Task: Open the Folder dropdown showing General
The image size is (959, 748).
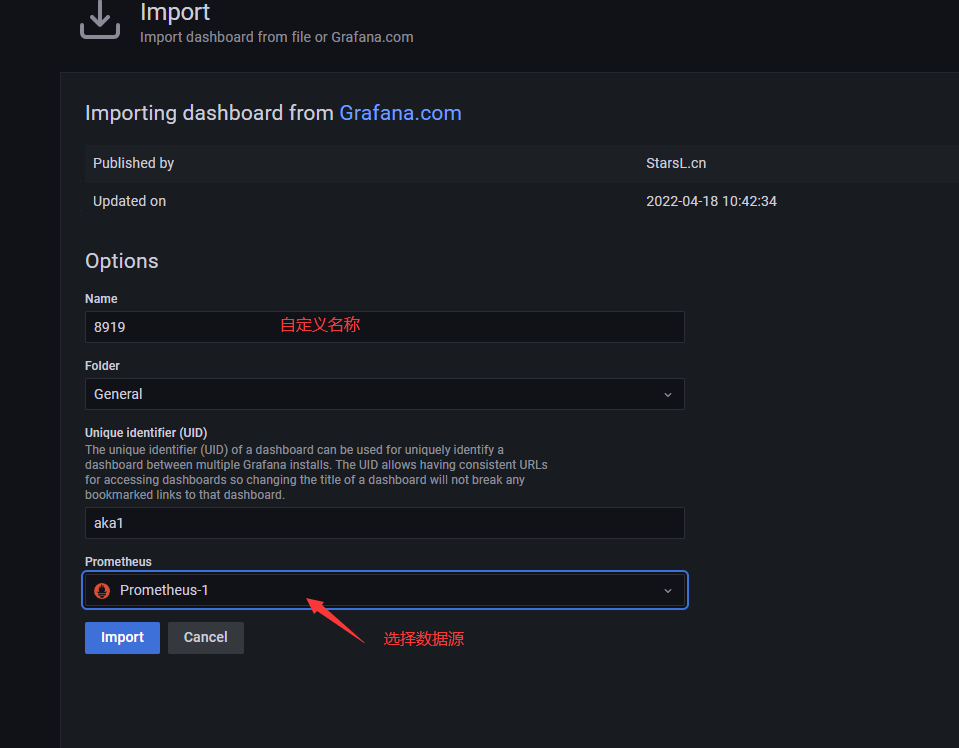Action: pyautogui.click(x=384, y=394)
